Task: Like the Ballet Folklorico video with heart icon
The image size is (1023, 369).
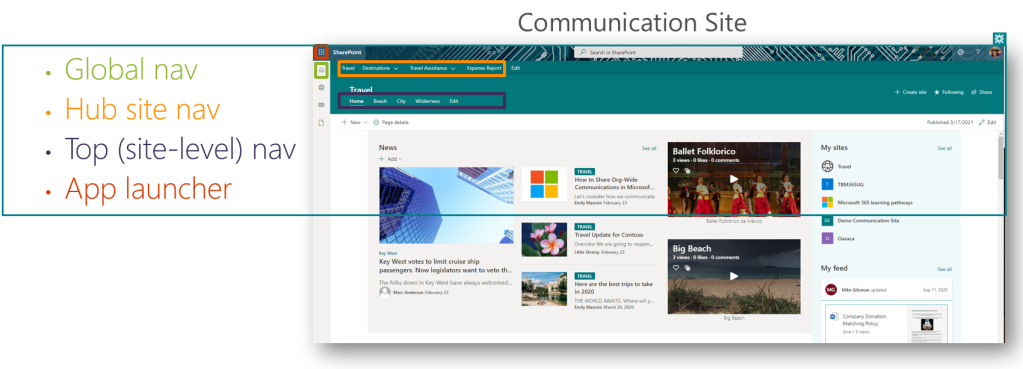Action: click(676, 170)
